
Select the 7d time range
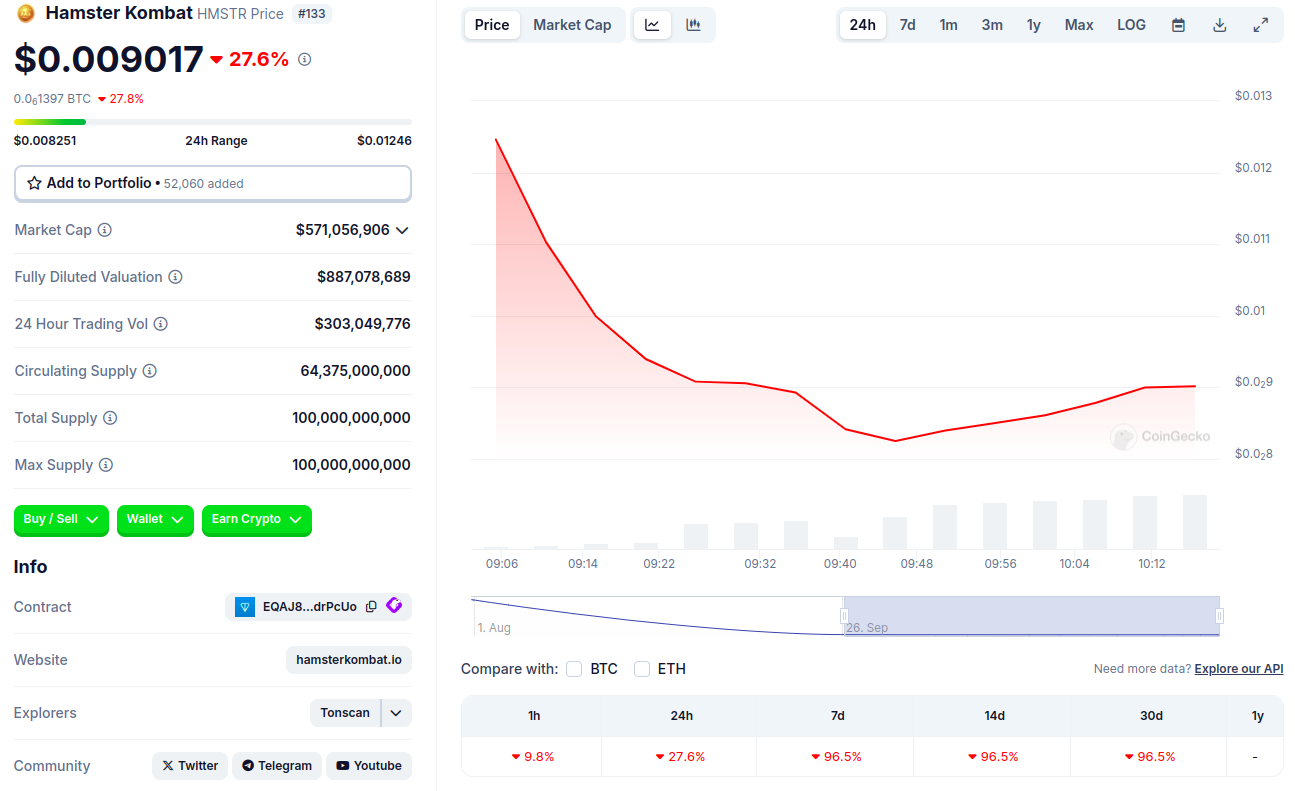click(x=907, y=25)
